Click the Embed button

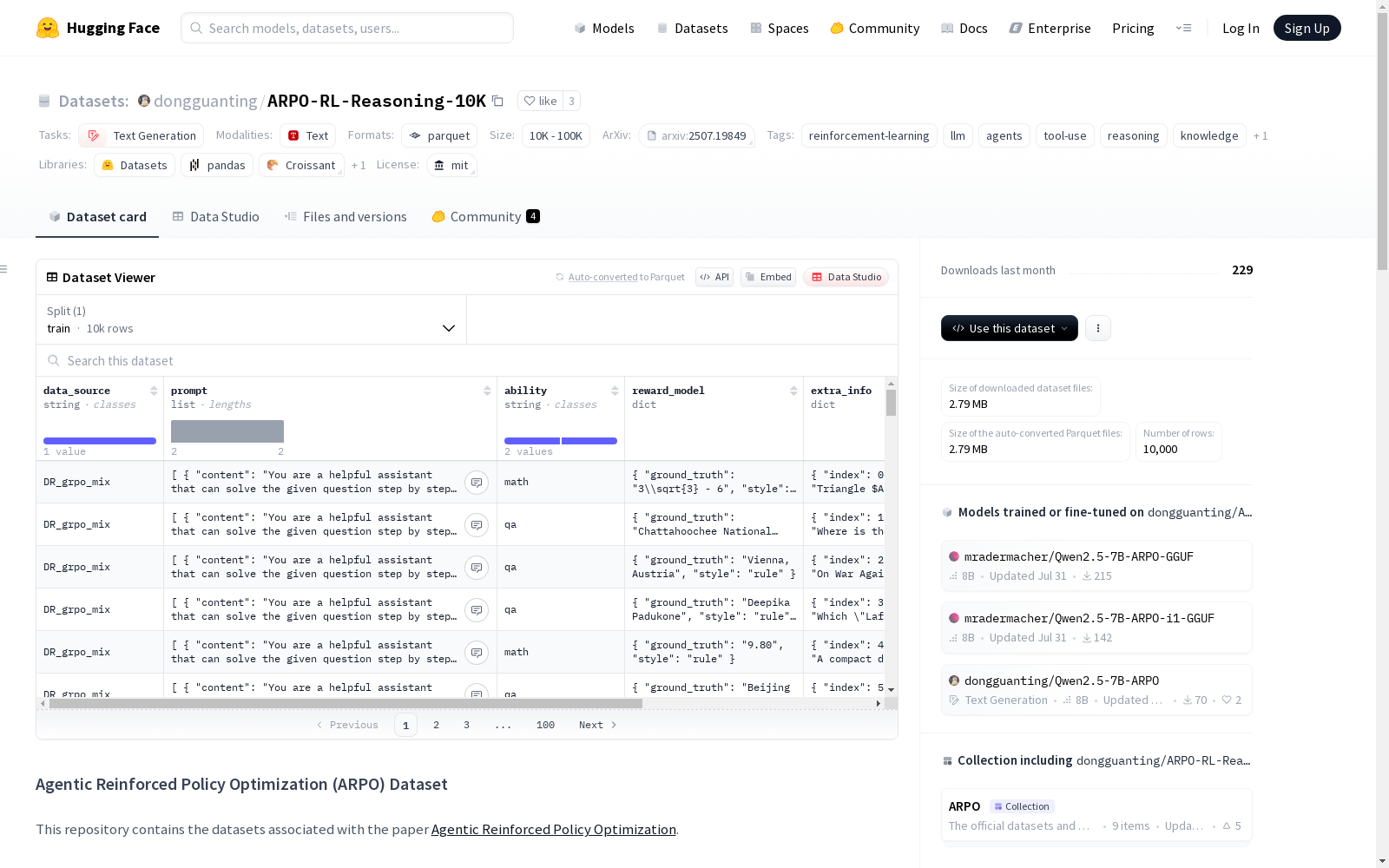768,277
